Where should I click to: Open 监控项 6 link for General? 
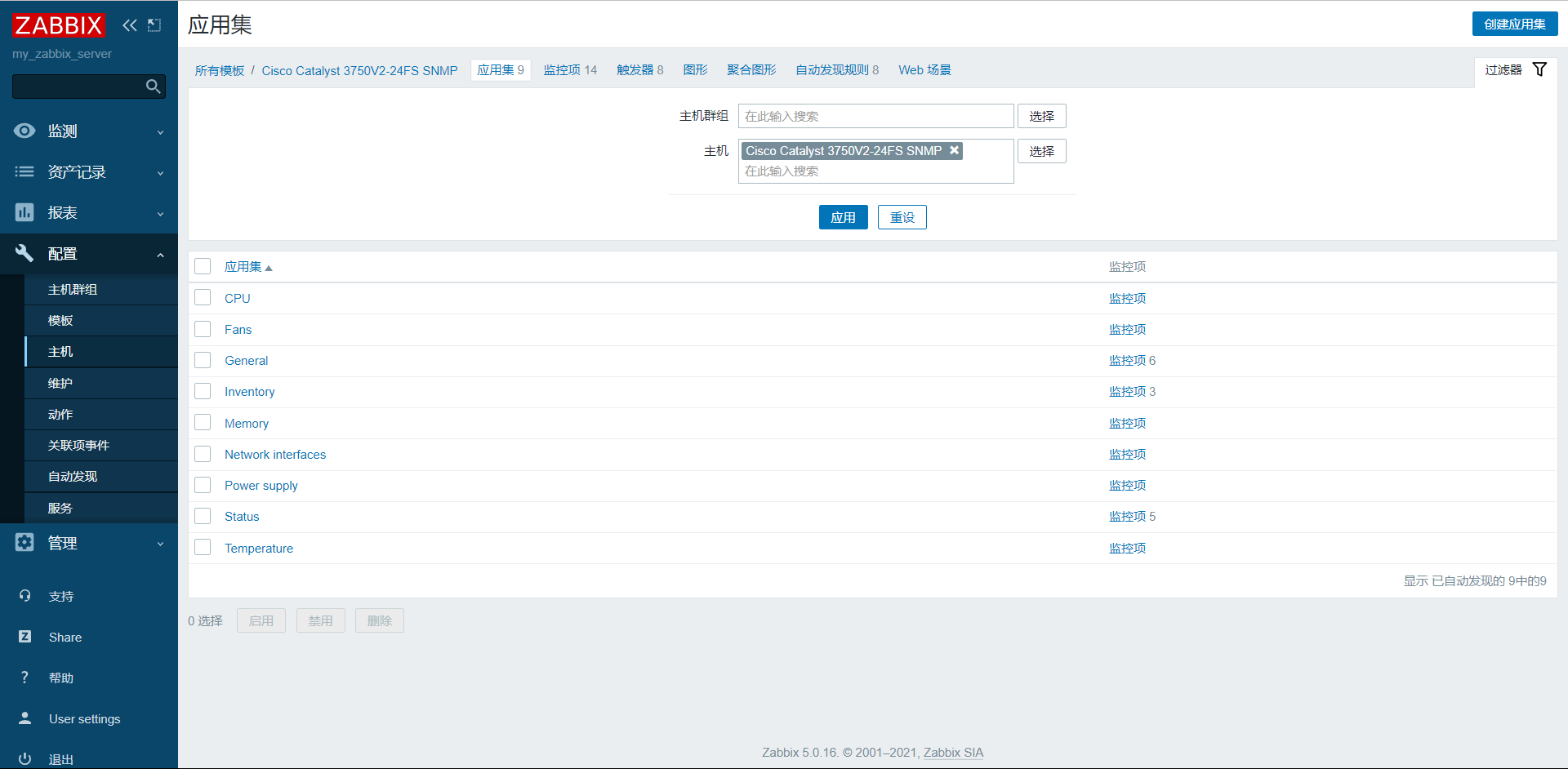(1132, 361)
